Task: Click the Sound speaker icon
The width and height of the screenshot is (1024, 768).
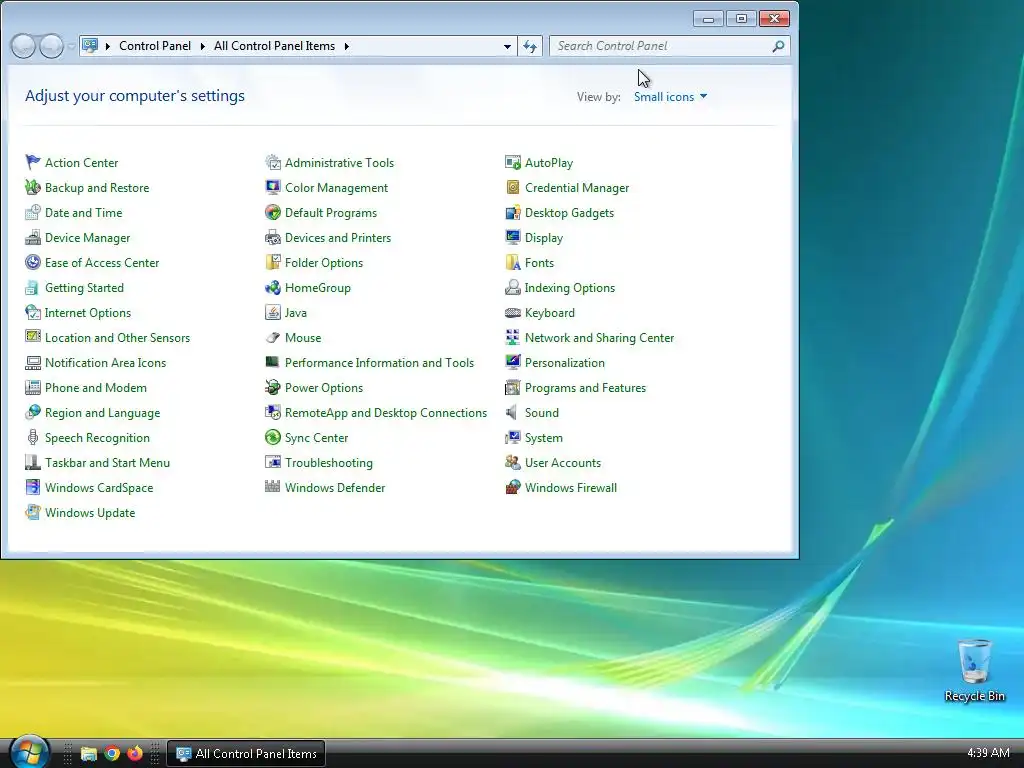Action: 513,412
